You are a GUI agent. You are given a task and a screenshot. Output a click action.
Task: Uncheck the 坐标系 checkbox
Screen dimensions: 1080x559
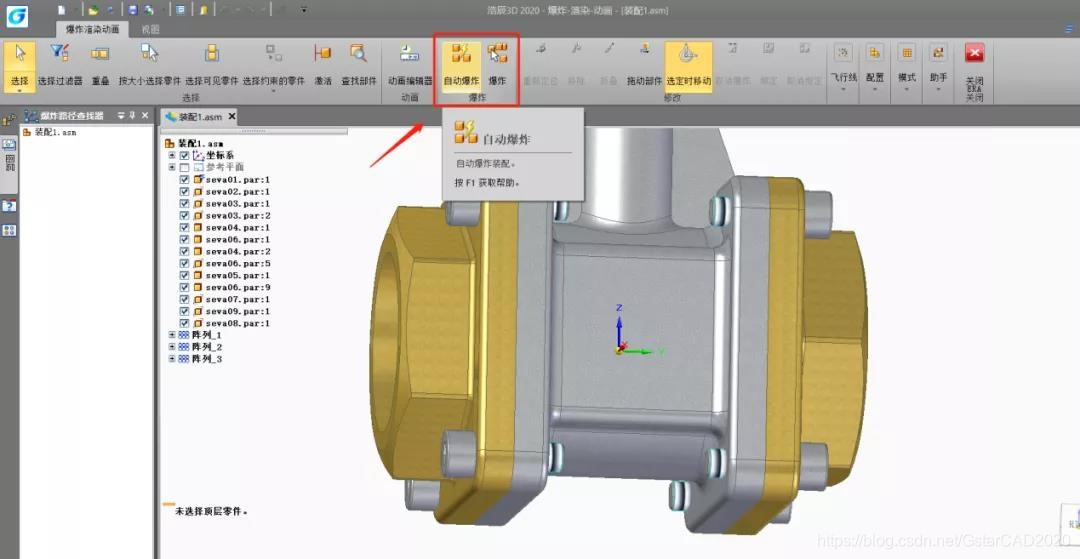tap(184, 156)
